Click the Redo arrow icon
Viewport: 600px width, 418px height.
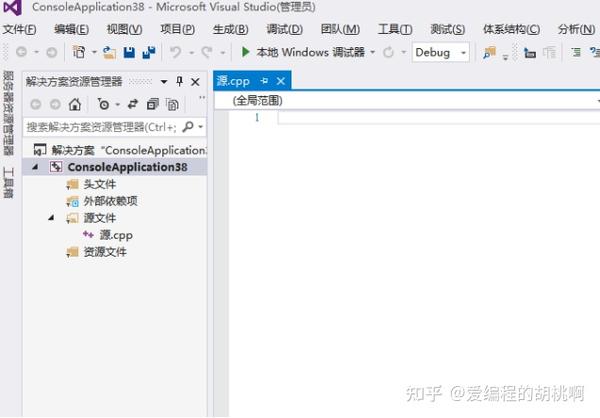pos(207,52)
